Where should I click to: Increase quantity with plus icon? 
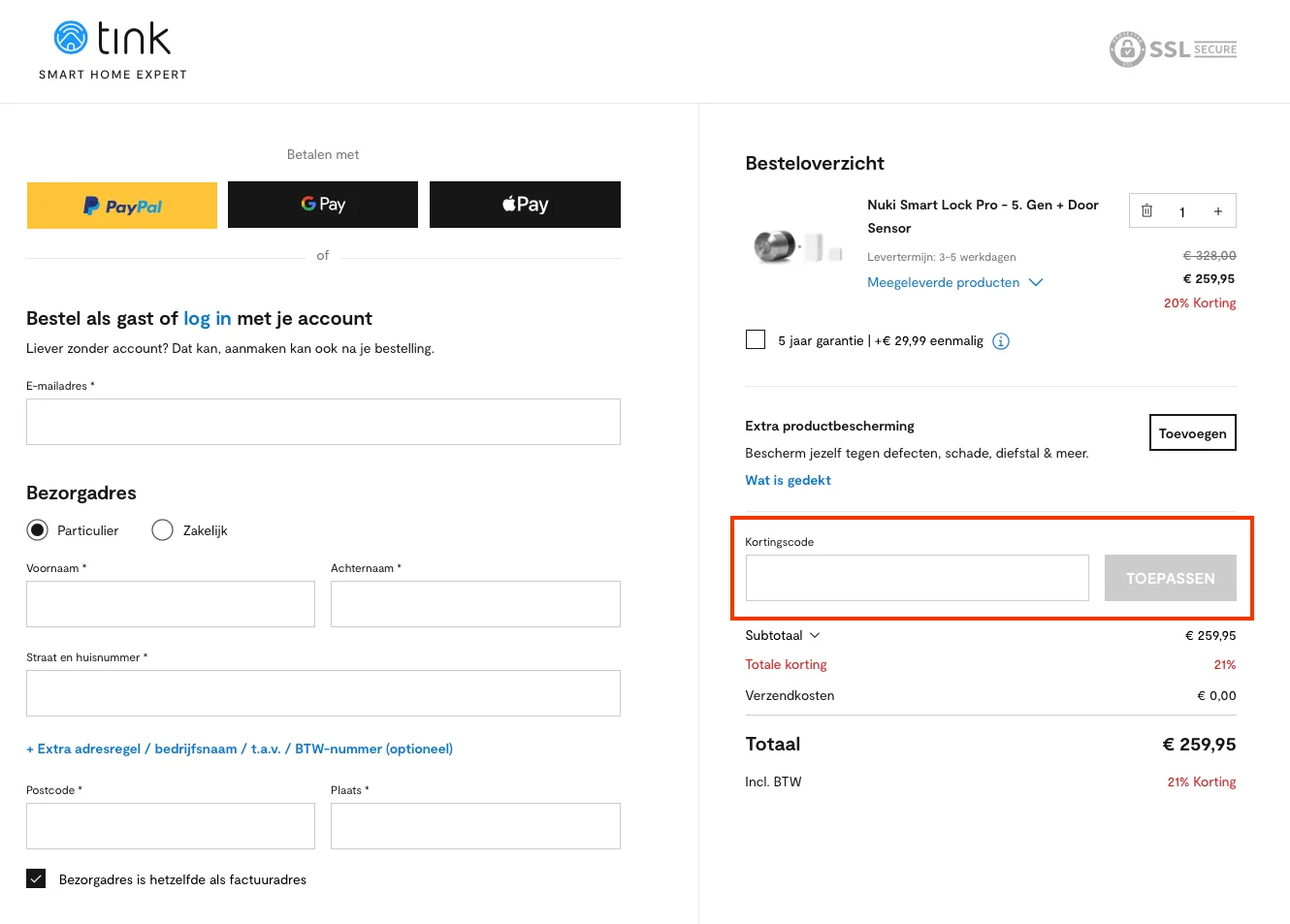(x=1217, y=211)
